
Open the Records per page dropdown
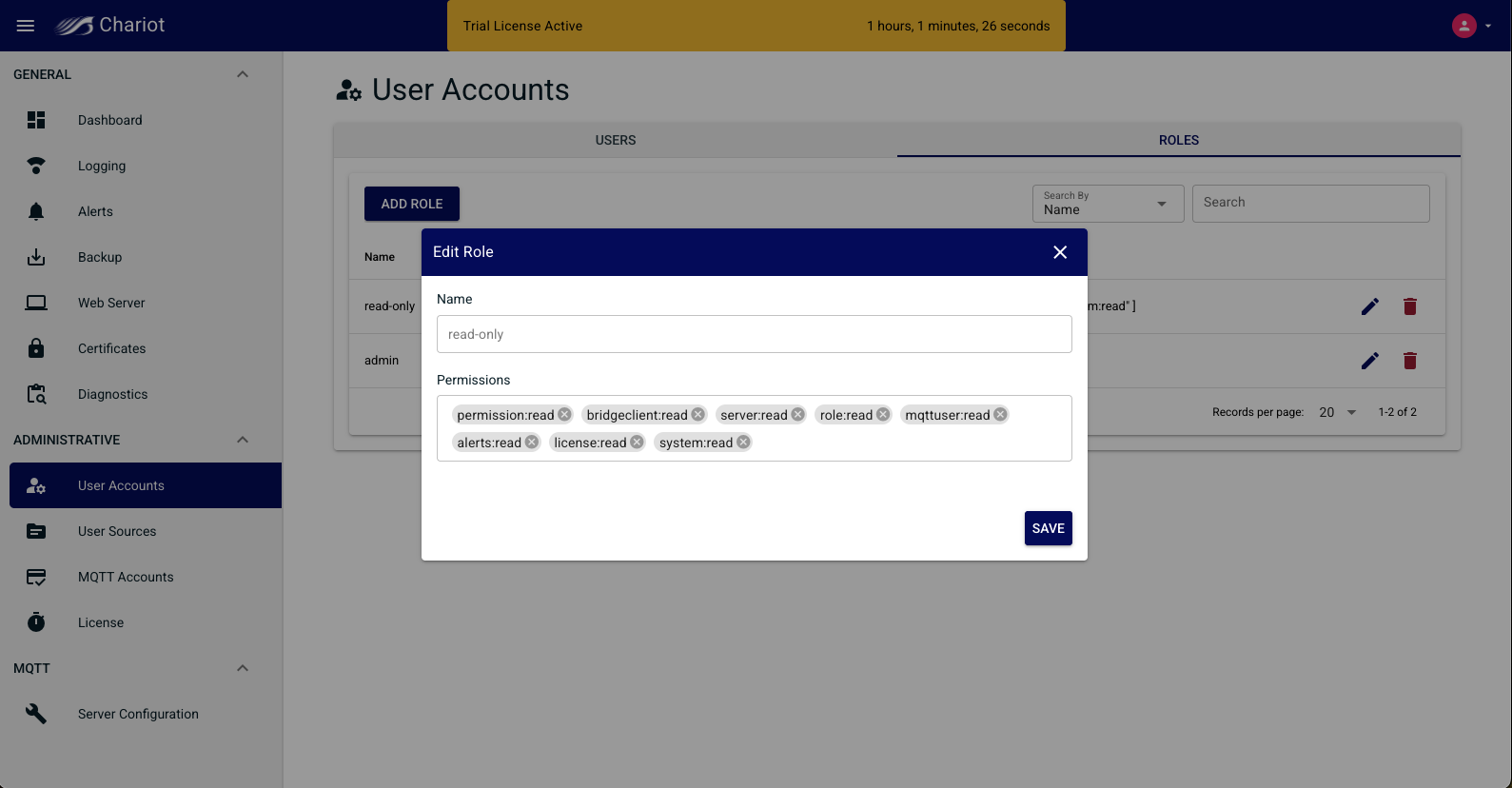click(x=1337, y=412)
